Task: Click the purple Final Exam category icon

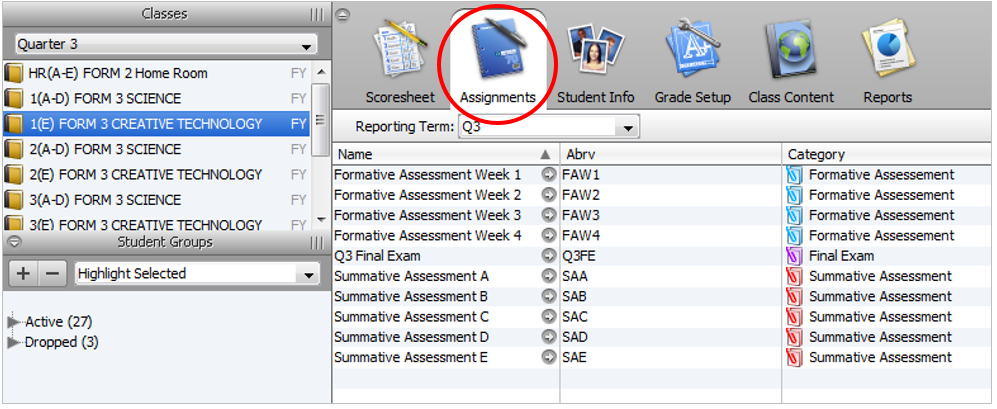Action: tap(795, 256)
